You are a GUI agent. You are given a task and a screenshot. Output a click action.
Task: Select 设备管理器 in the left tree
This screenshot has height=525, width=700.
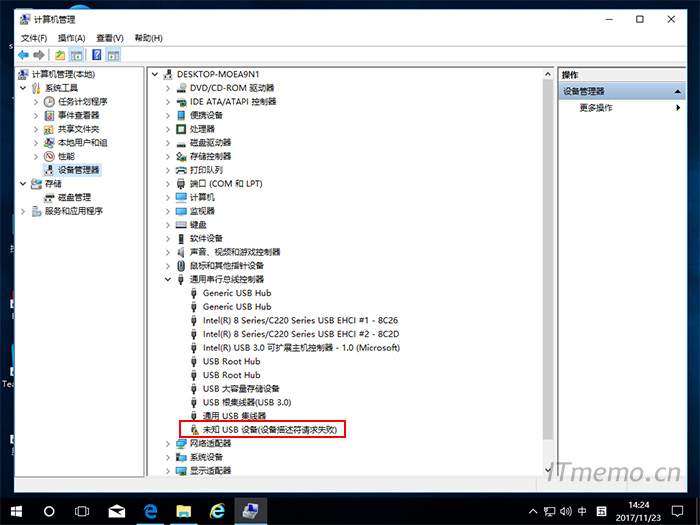[78, 170]
